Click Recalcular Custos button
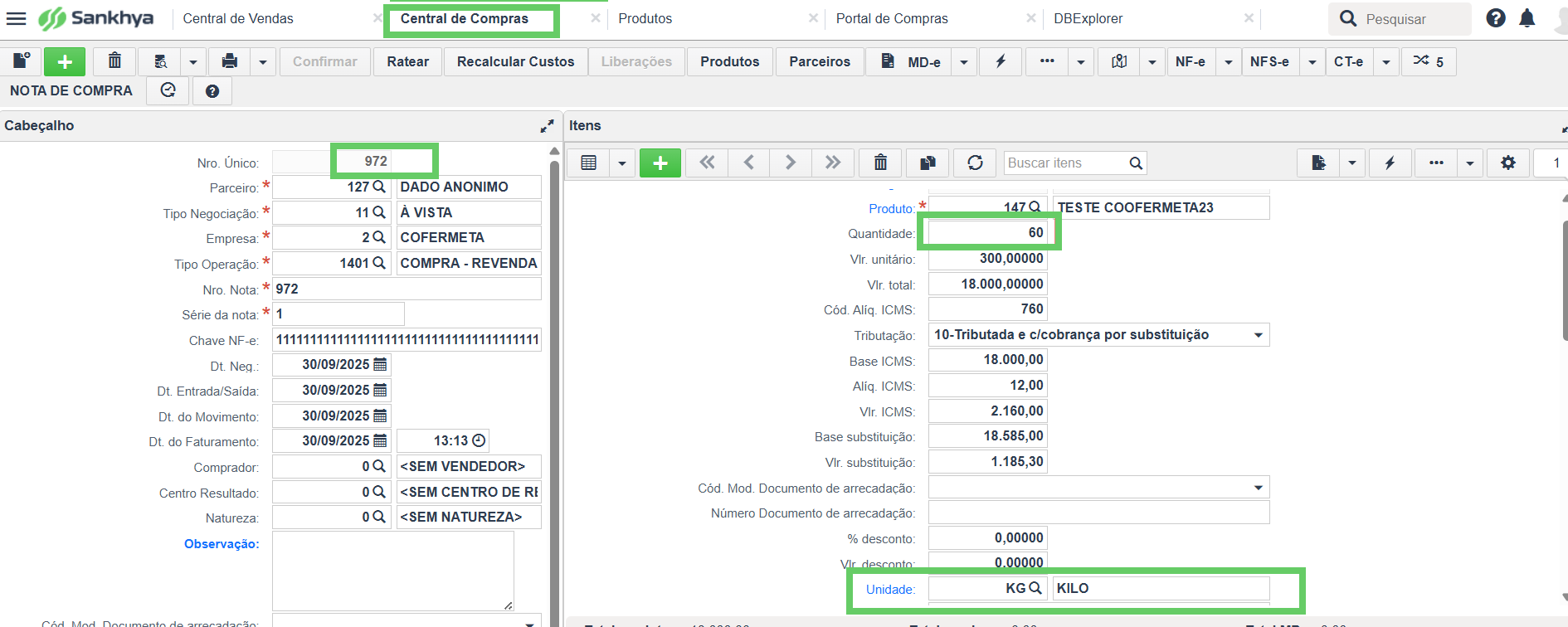Viewport: 1568px width, 627px height. 515,61
